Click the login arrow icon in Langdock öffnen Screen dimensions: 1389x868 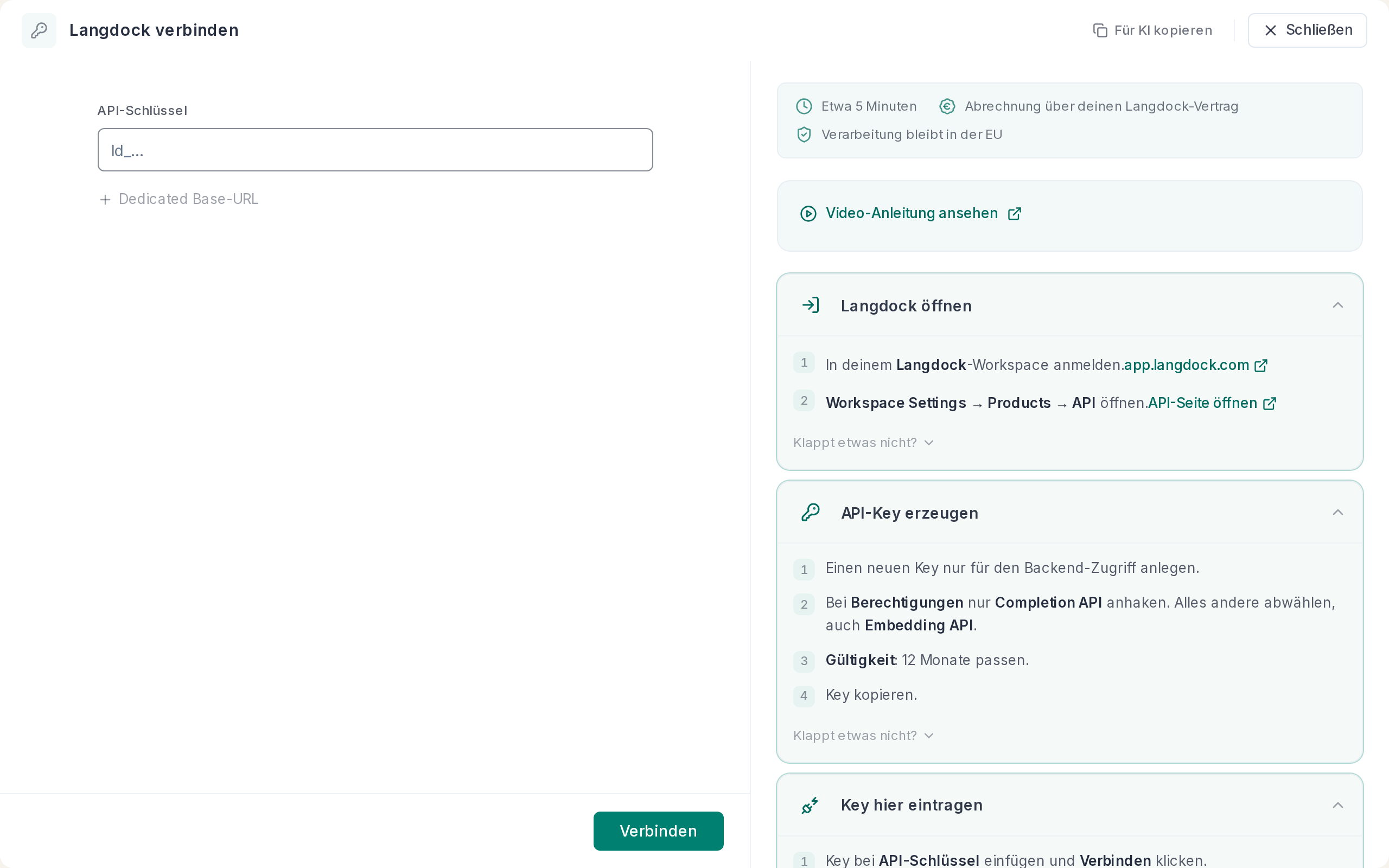(x=811, y=305)
